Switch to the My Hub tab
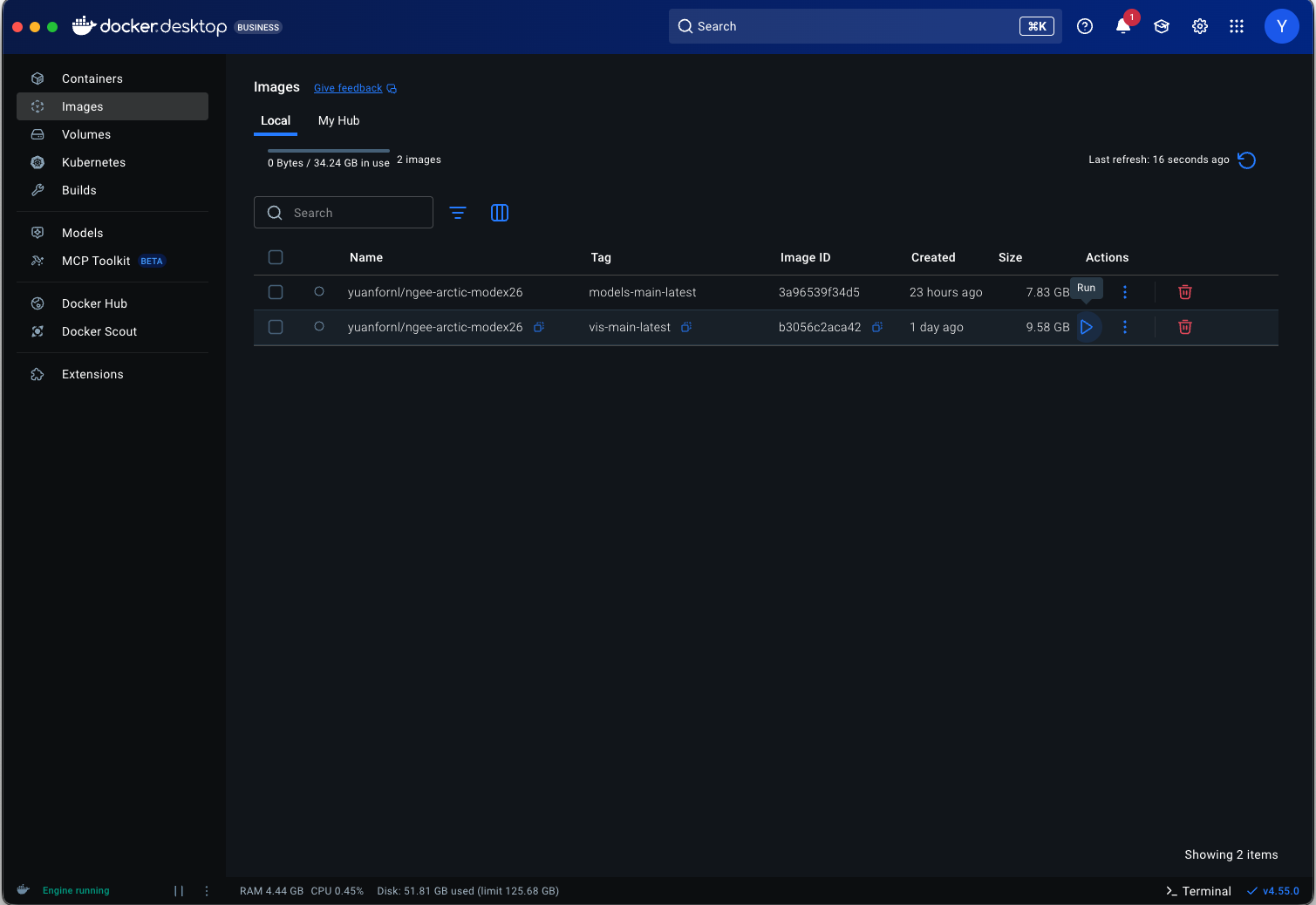The width and height of the screenshot is (1316, 905). tap(338, 120)
